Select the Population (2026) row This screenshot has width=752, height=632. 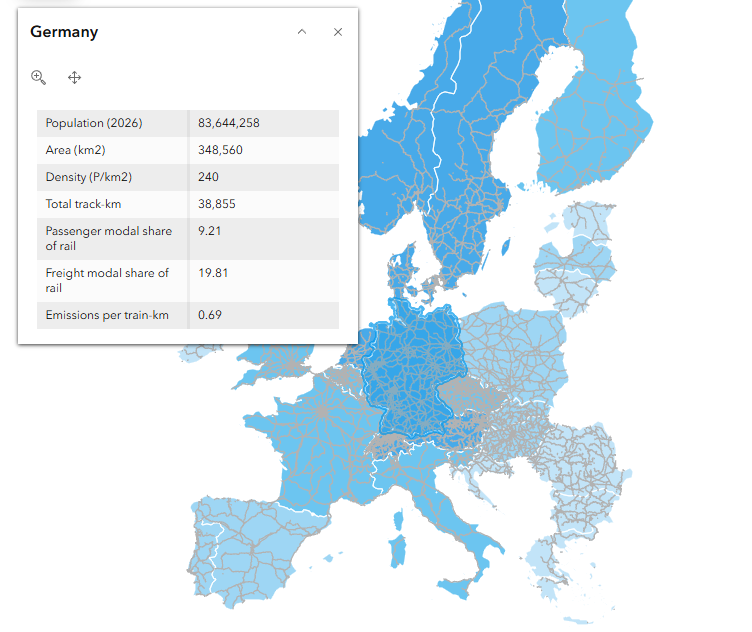tap(188, 123)
